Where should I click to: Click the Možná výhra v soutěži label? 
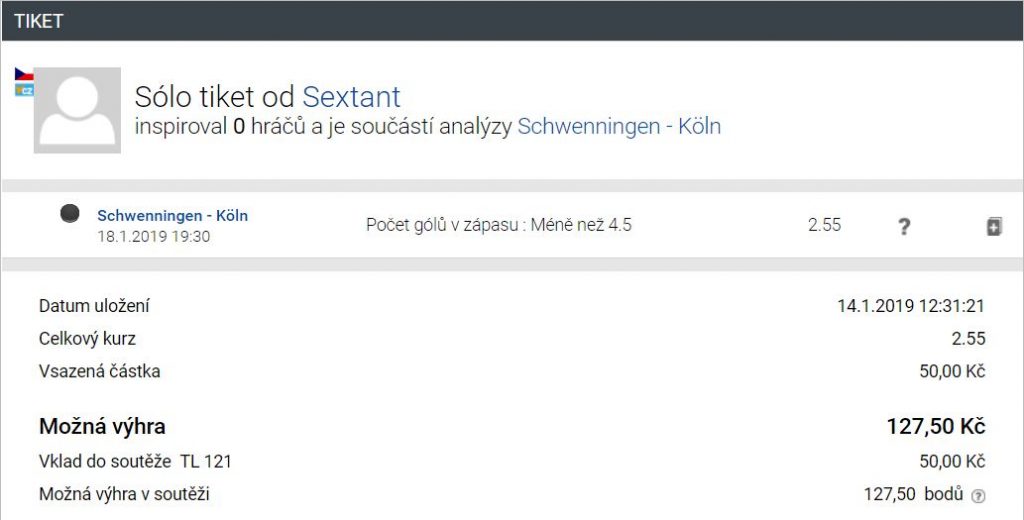point(124,494)
